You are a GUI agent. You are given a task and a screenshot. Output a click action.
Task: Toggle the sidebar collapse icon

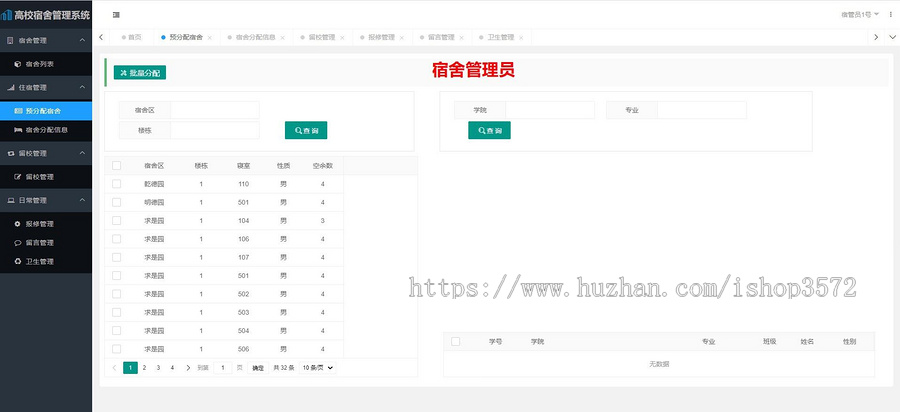tap(116, 15)
